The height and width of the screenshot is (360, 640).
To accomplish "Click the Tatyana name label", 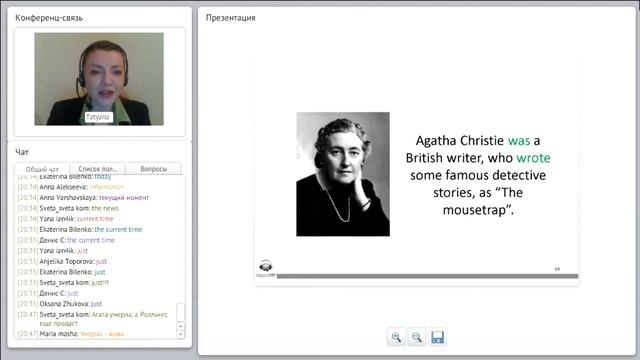I will click(x=98, y=117).
